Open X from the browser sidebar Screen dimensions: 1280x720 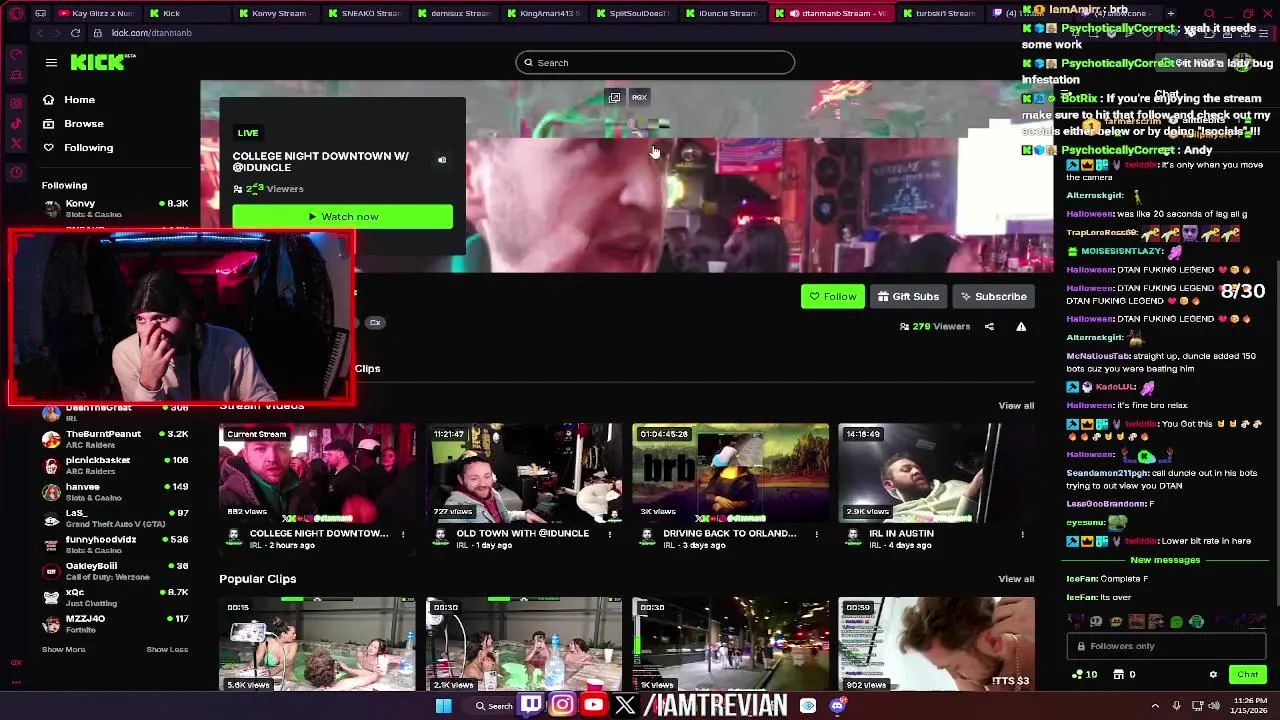[16, 143]
